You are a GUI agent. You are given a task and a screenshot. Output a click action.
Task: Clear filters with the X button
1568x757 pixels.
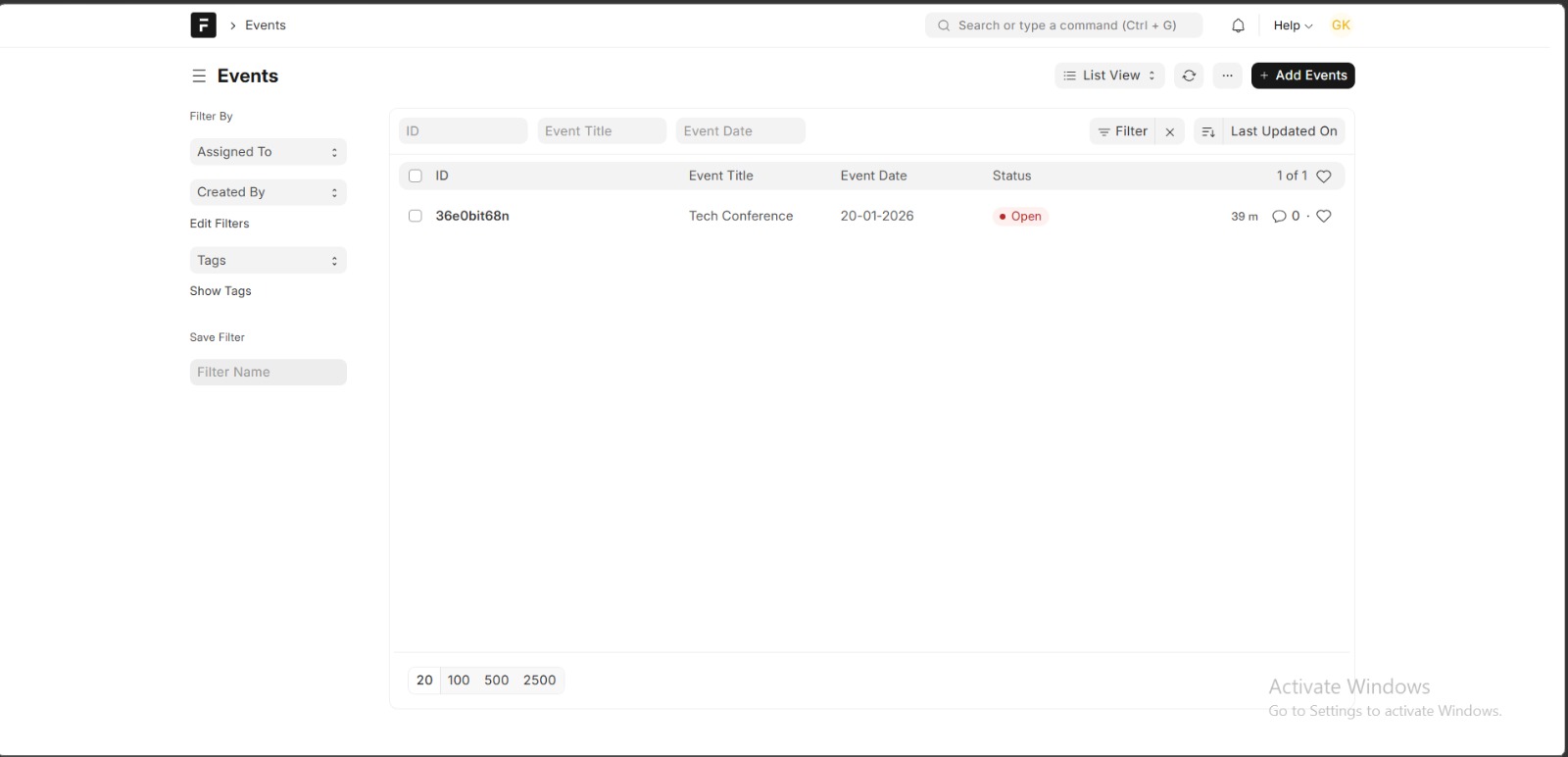point(1170,131)
